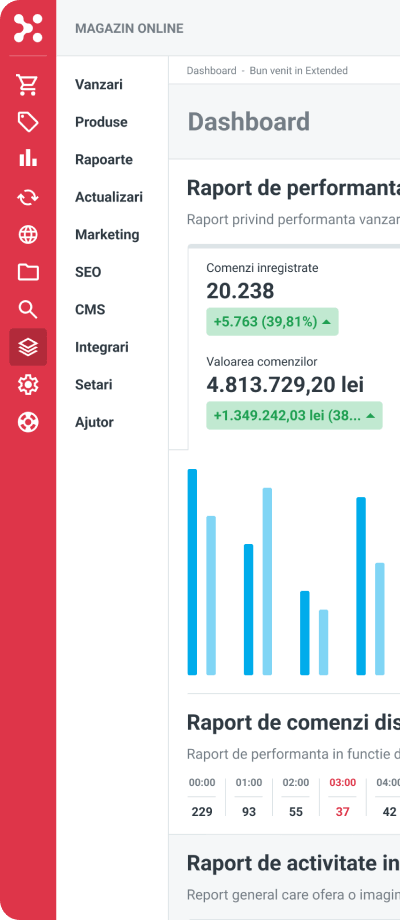This screenshot has height=920, width=400.
Task: Click the Valoarea comenzilor label
Action: coord(262,362)
